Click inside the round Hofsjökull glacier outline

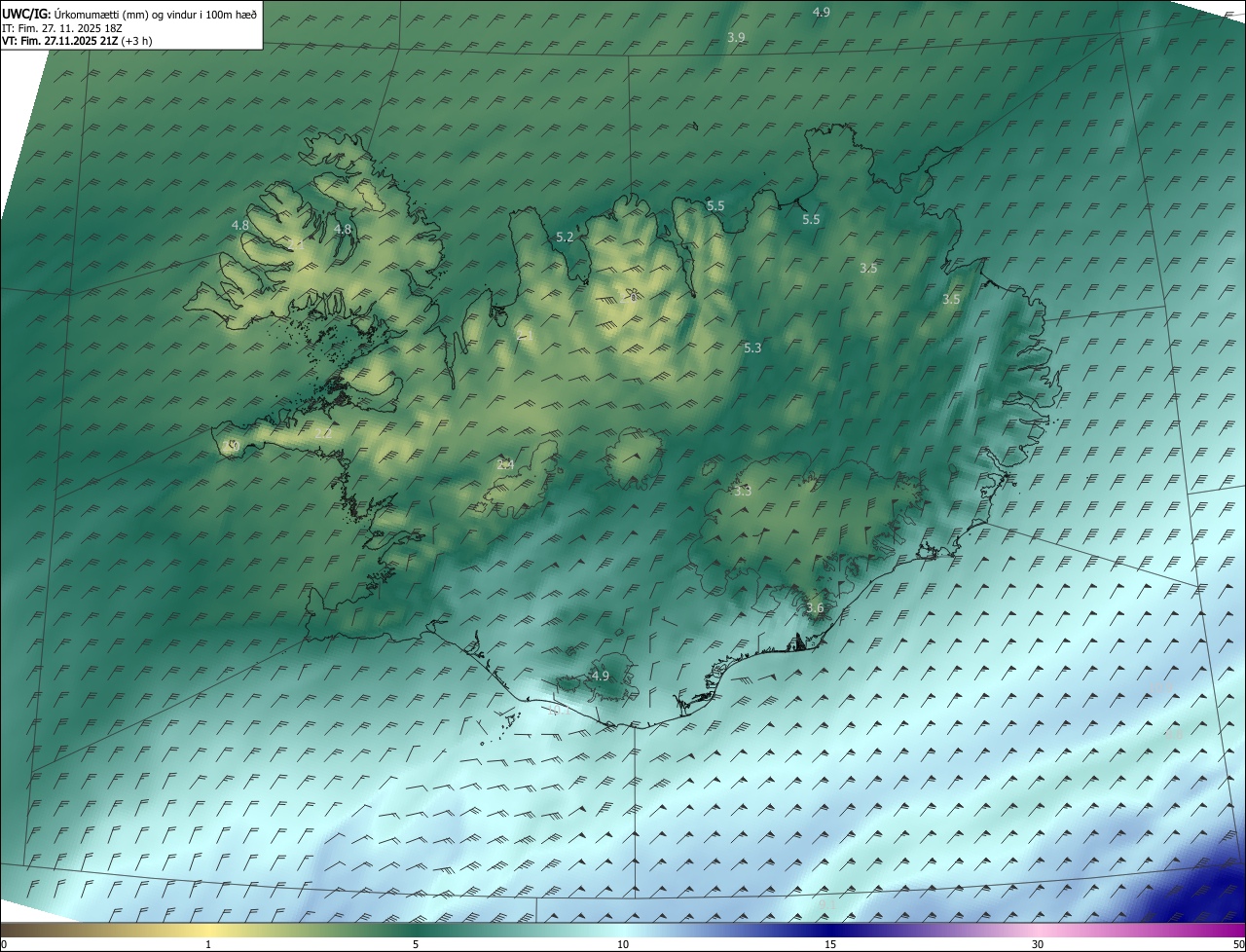point(633,458)
